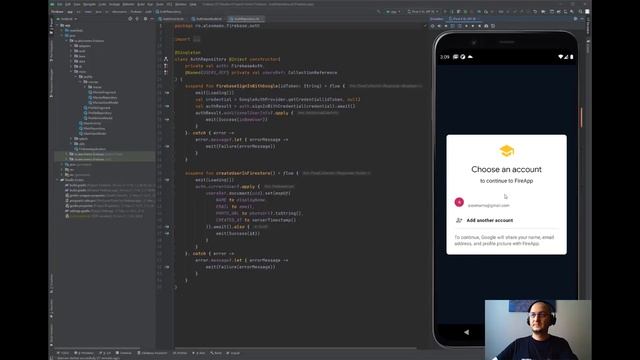Collapse the Gradle Scripts node
Screen dimensions: 640x360
coord(57,180)
